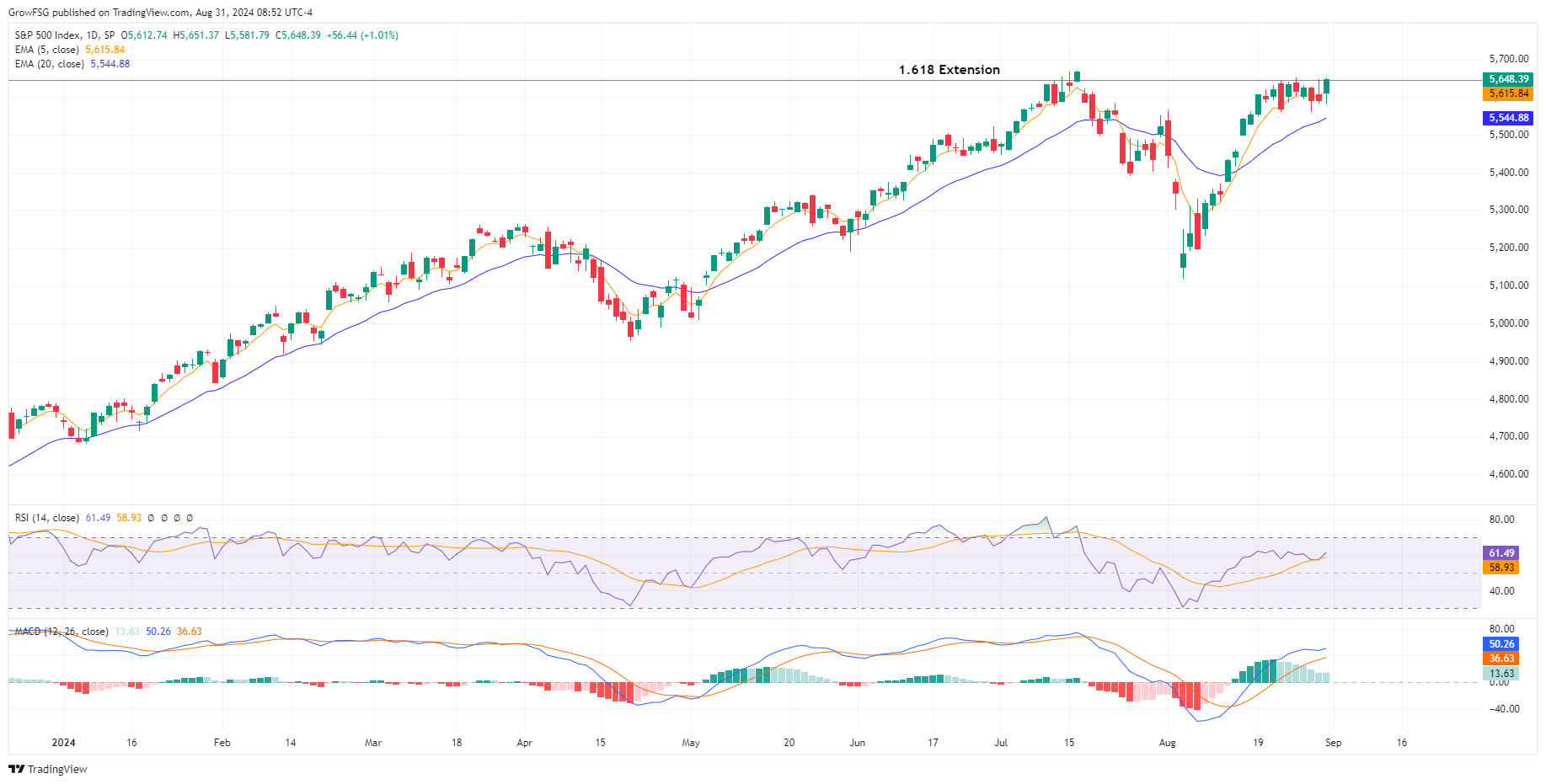Screen dimensions: 1546x784
Task: Click the GrowFSG published on TradingView.com header
Action: pos(160,13)
